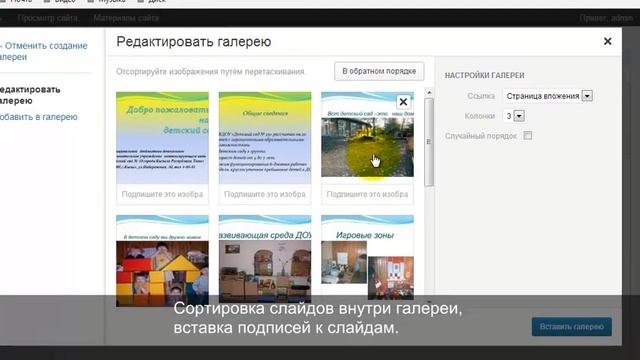Select the children with blocks slide thumbnail

pos(162,261)
